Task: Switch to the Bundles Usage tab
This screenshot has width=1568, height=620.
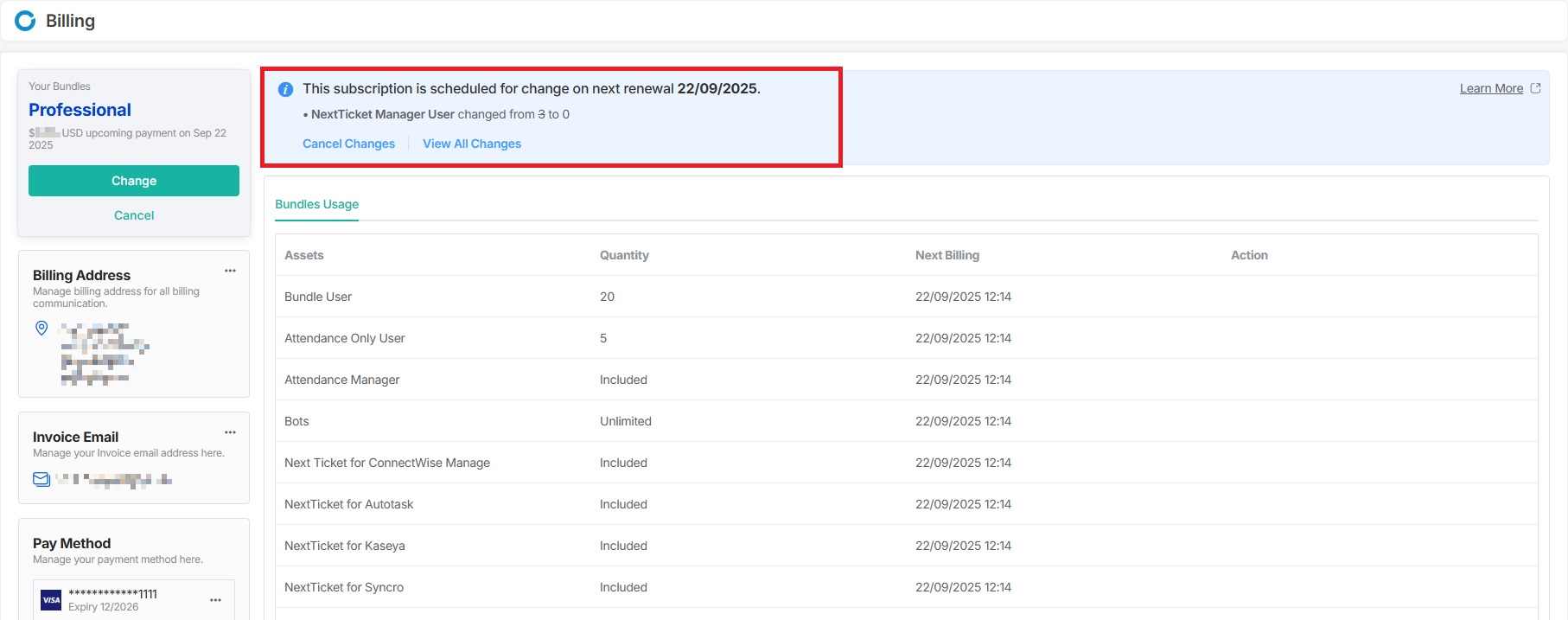Action: tap(316, 204)
